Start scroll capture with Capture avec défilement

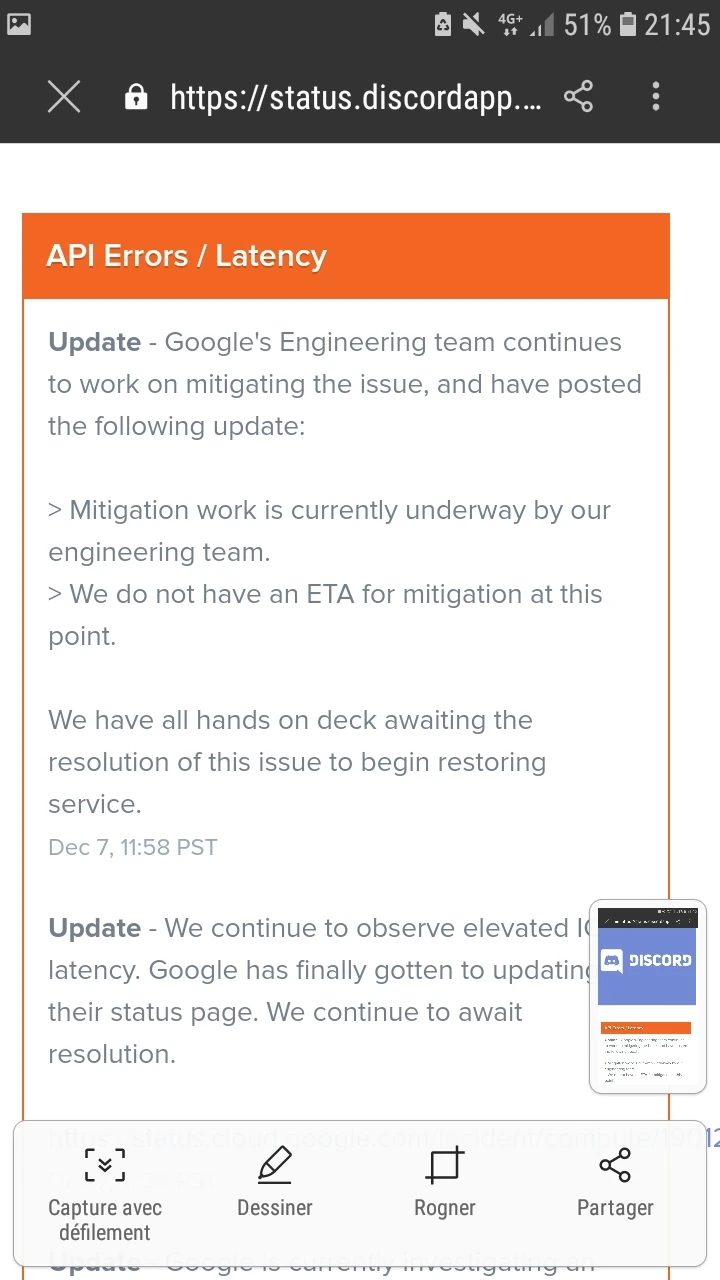coord(105,1192)
